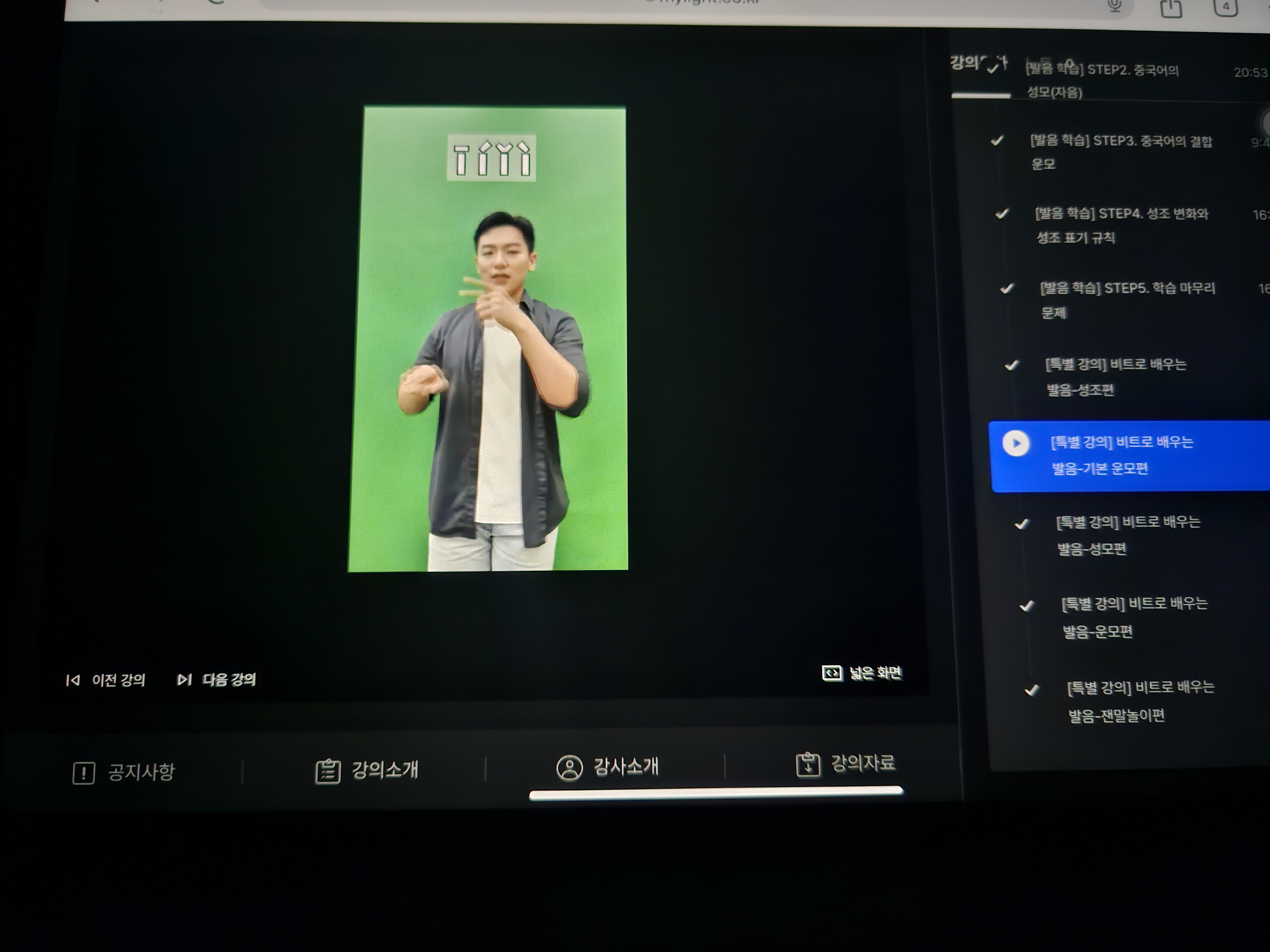This screenshot has width=1270, height=952.
Task: Open lecture 비트로 배우는 발음-잰말놀이편
Action: pos(1139,701)
